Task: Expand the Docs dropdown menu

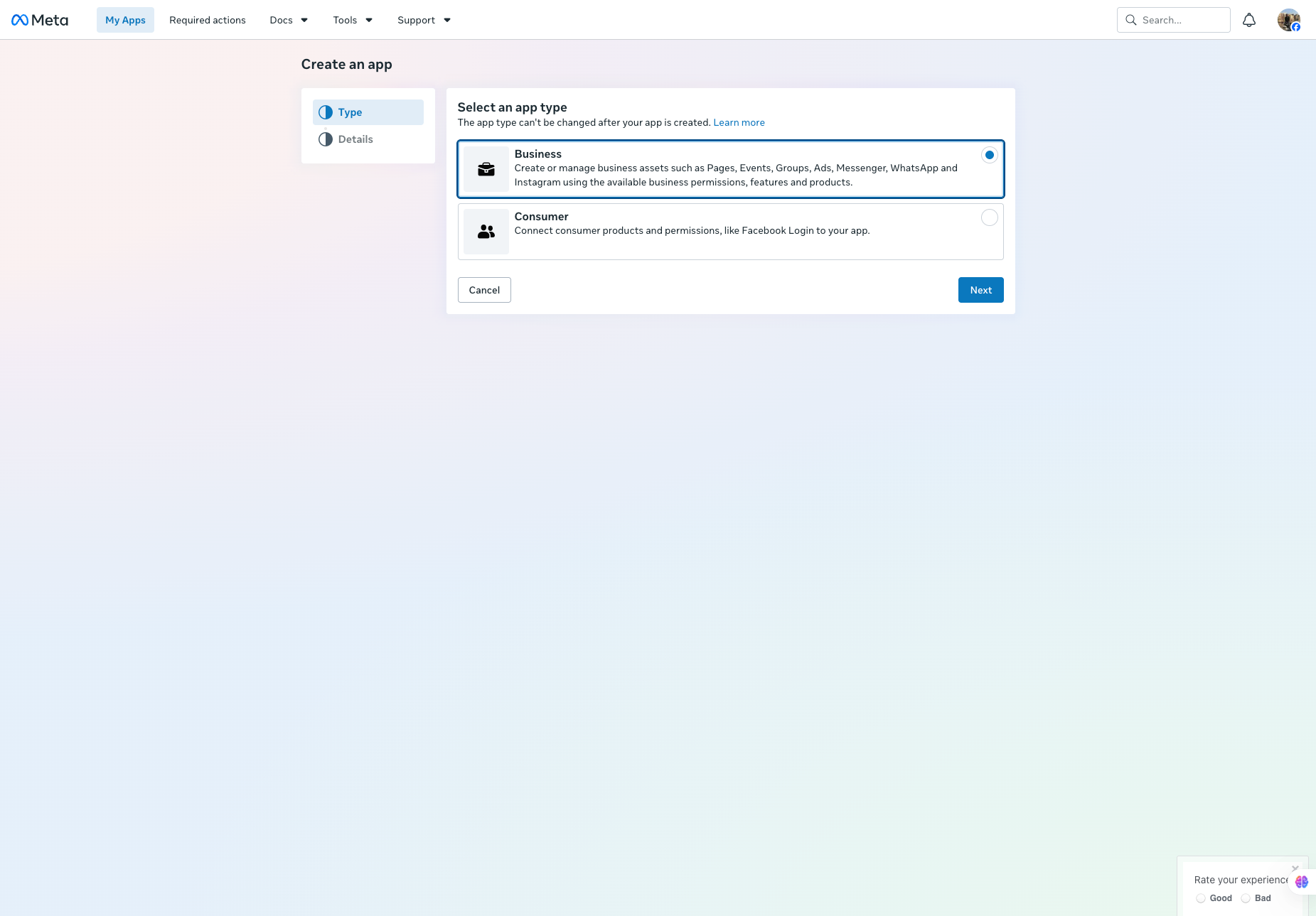Action: [x=289, y=20]
